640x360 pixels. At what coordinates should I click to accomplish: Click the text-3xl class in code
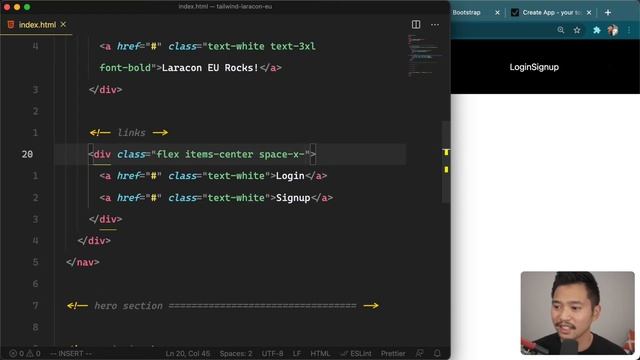(x=293, y=46)
